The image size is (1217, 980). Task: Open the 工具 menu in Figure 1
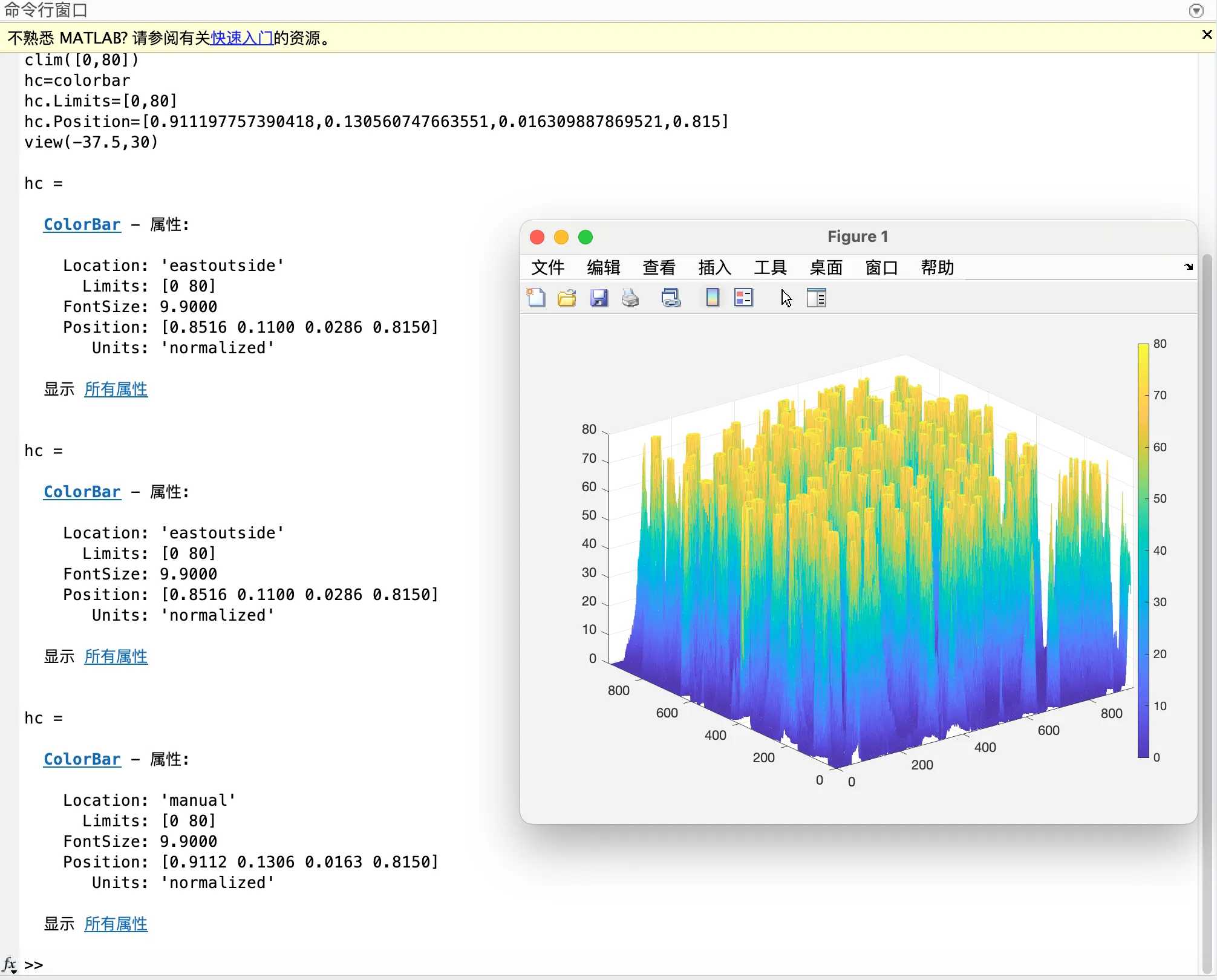coord(770,267)
